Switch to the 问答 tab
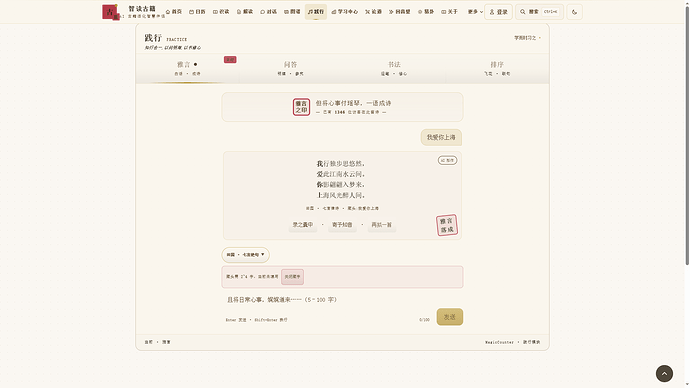Image resolution: width=690 pixels, height=388 pixels. click(290, 69)
